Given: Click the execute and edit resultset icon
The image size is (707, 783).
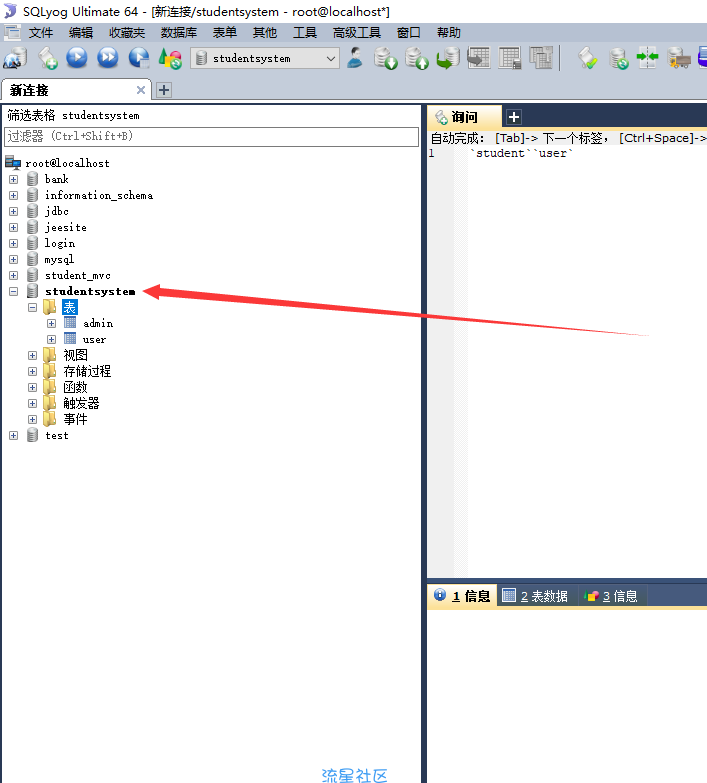Looking at the screenshot, I should click(x=139, y=58).
